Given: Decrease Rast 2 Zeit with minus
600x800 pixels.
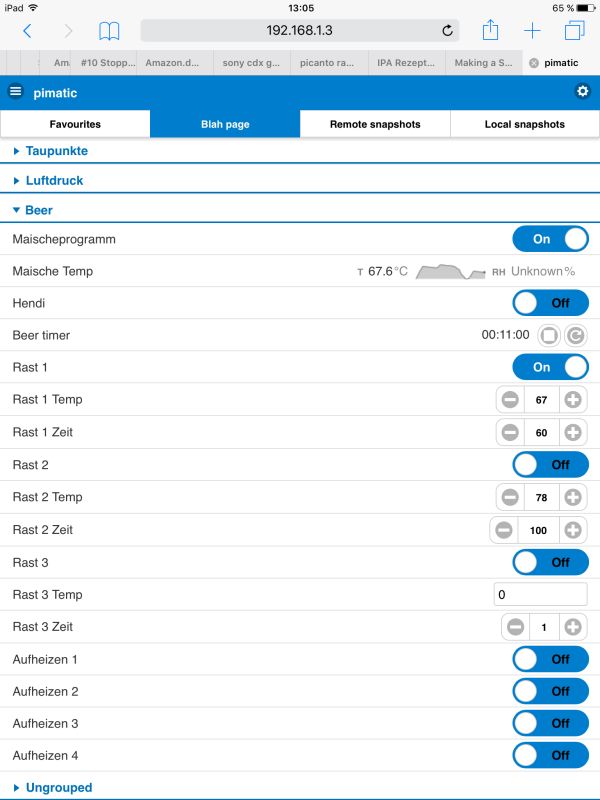Looking at the screenshot, I should coord(504,530).
